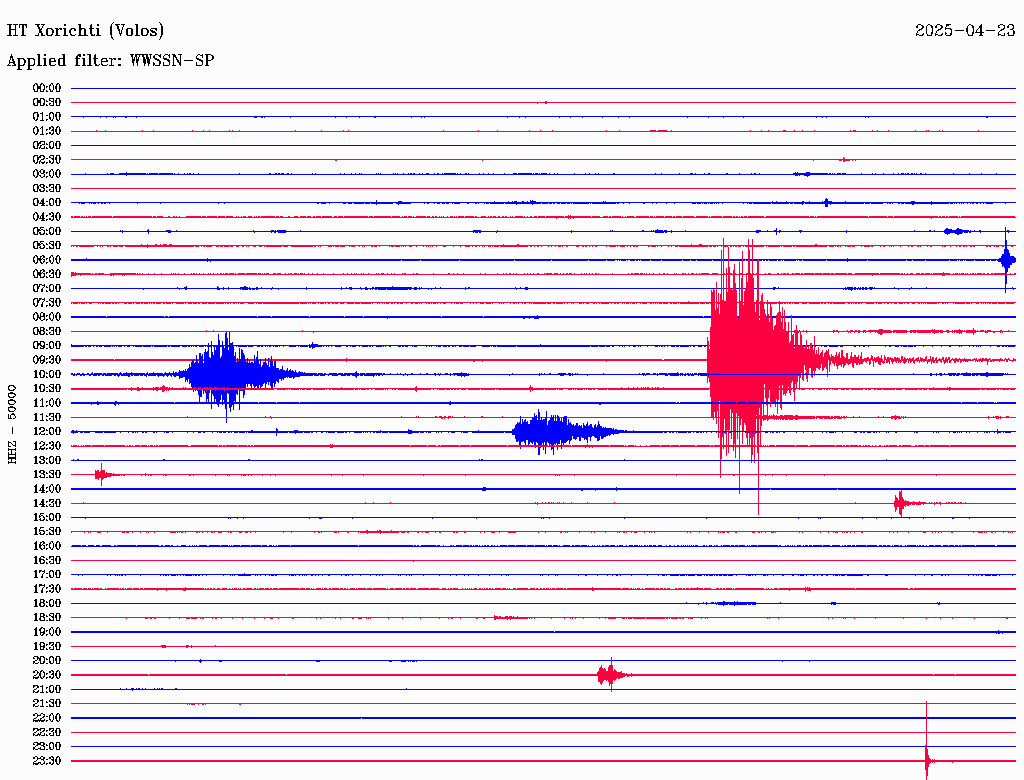Select the 09:00 time label
This screenshot has width=1024, height=780.
[47, 346]
